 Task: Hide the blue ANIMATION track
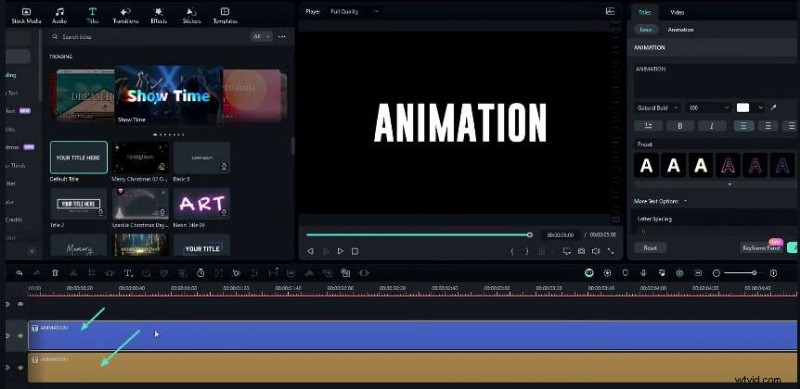[x=20, y=335]
